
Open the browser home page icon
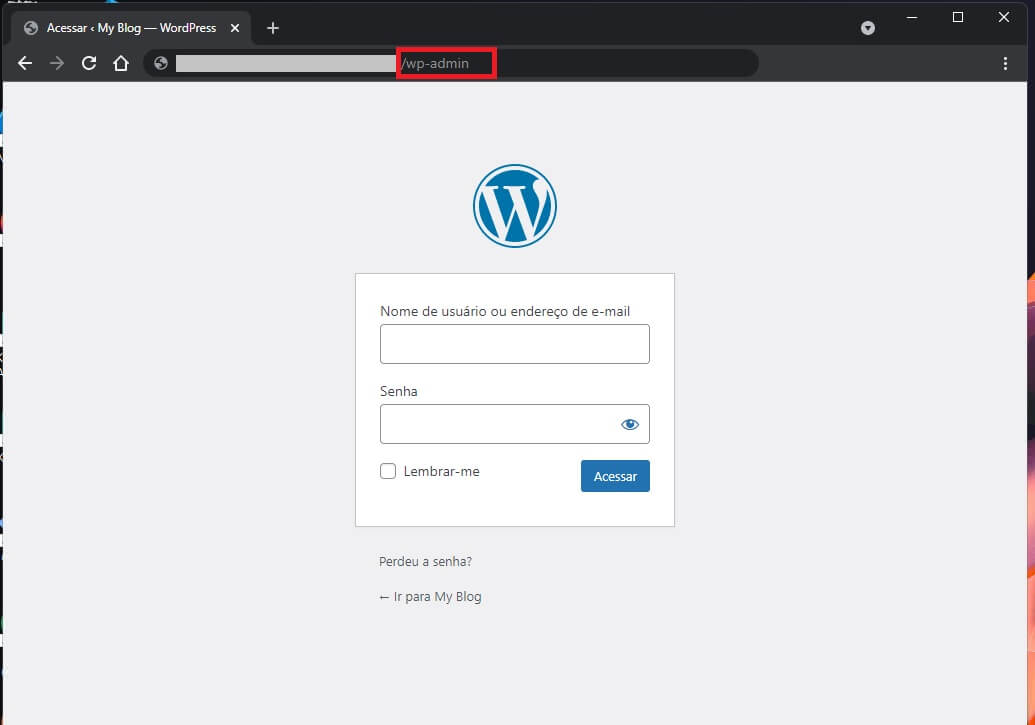121,63
